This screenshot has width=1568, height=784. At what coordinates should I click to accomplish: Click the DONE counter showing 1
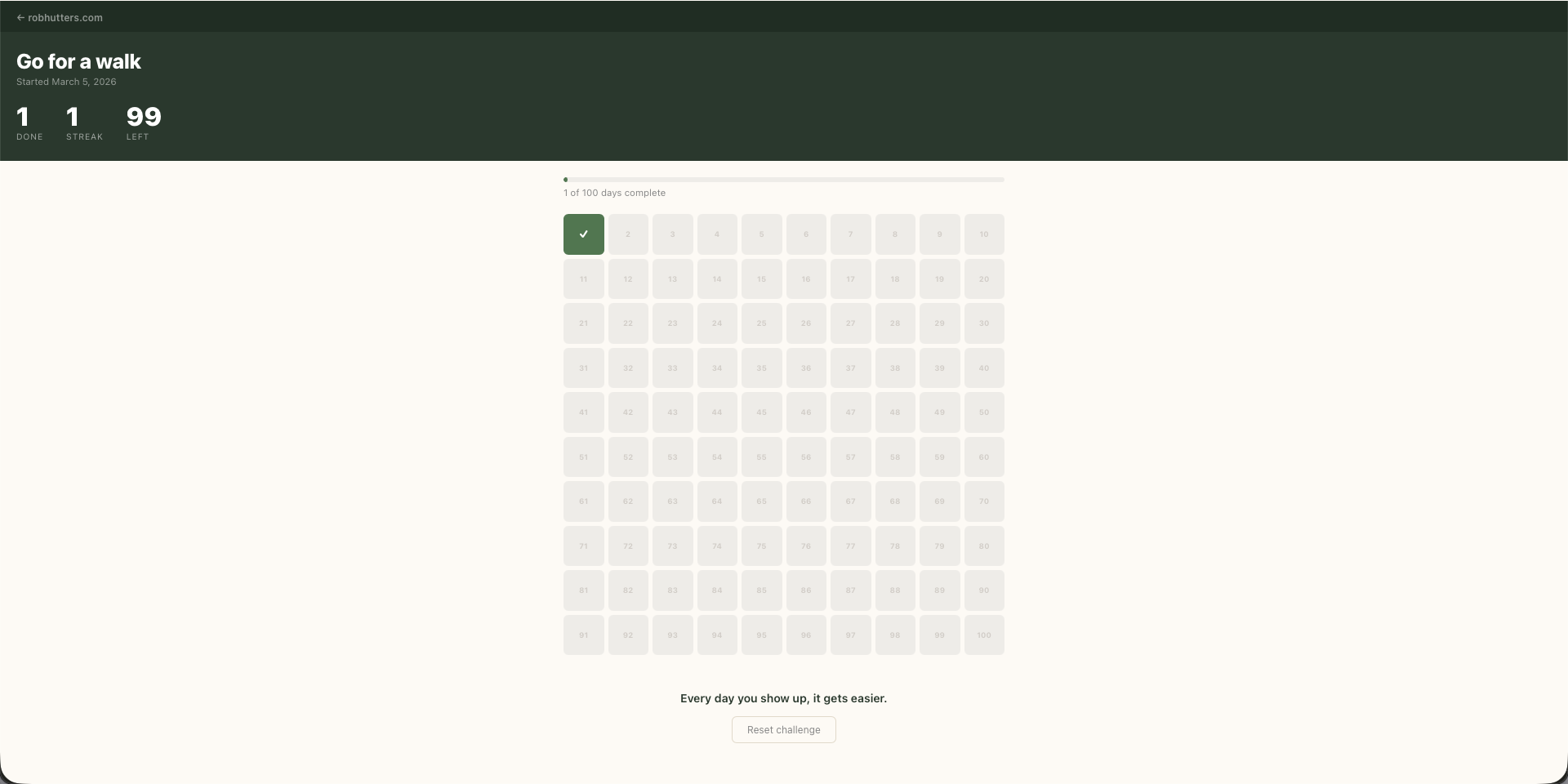(x=29, y=122)
